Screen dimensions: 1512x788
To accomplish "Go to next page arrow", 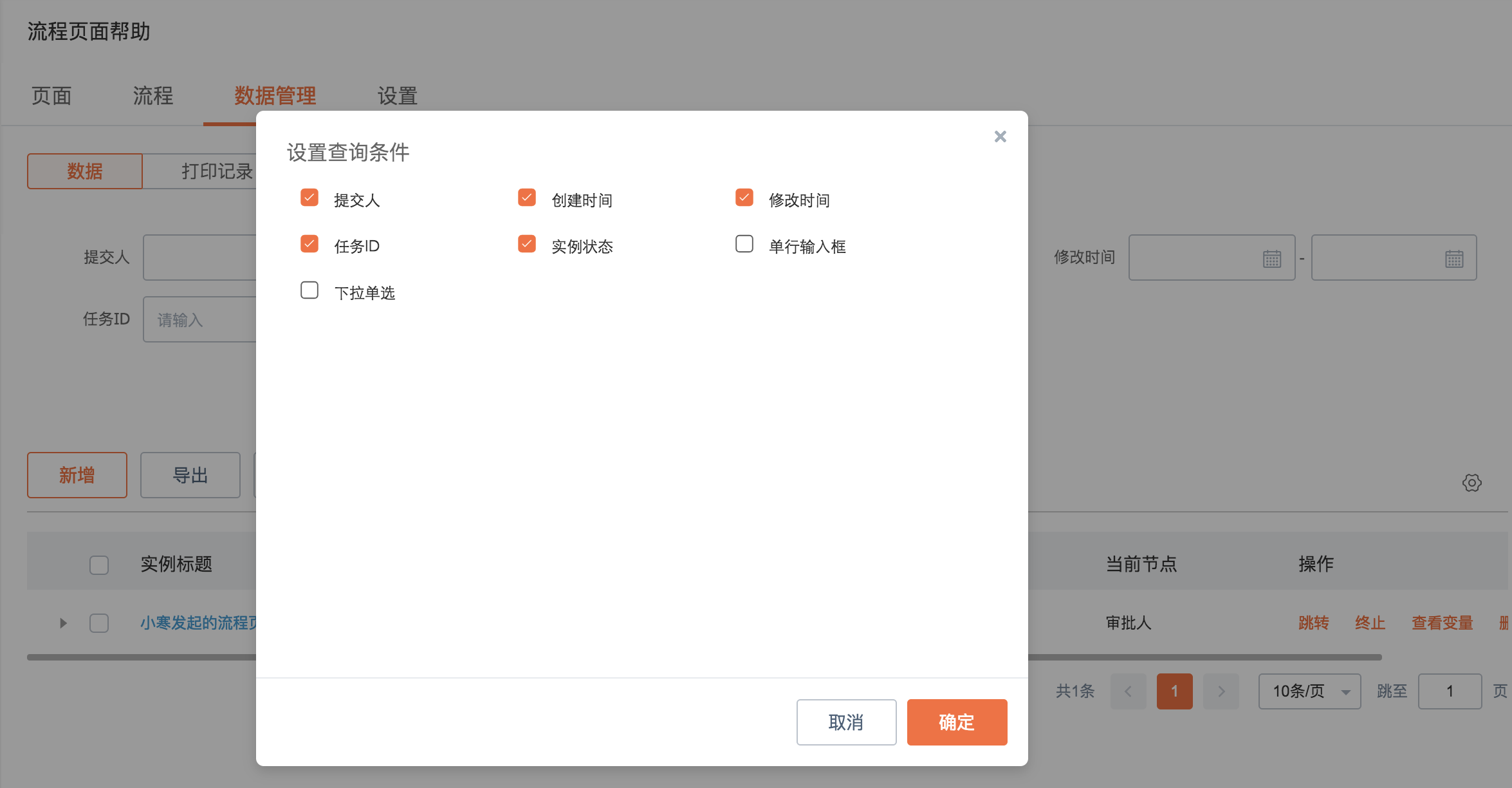I will pyautogui.click(x=1221, y=691).
